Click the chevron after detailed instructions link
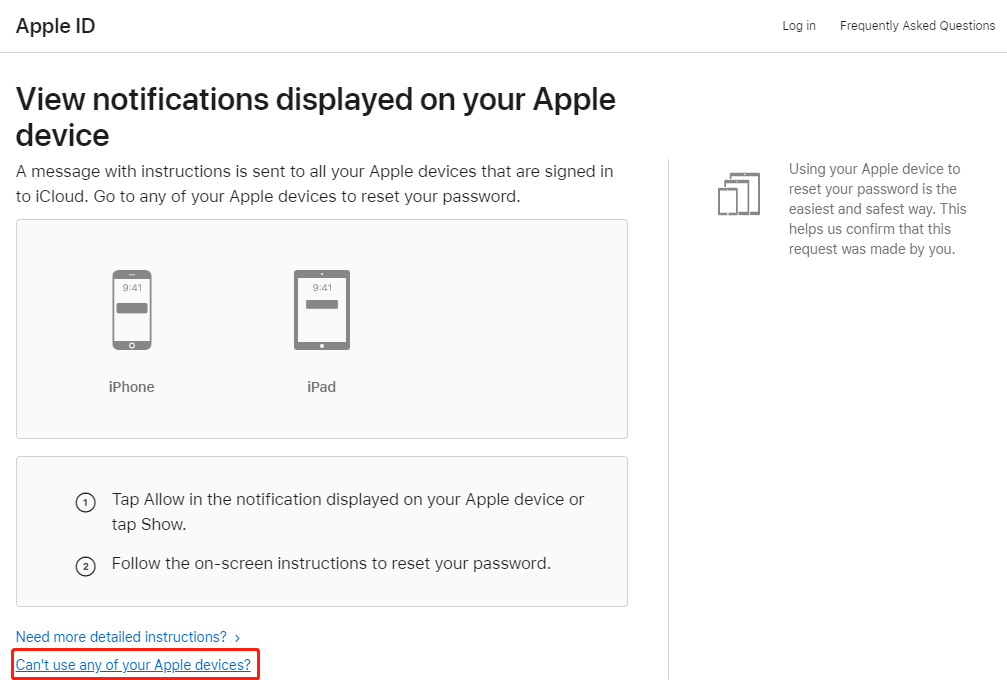1007x680 pixels. [237, 638]
